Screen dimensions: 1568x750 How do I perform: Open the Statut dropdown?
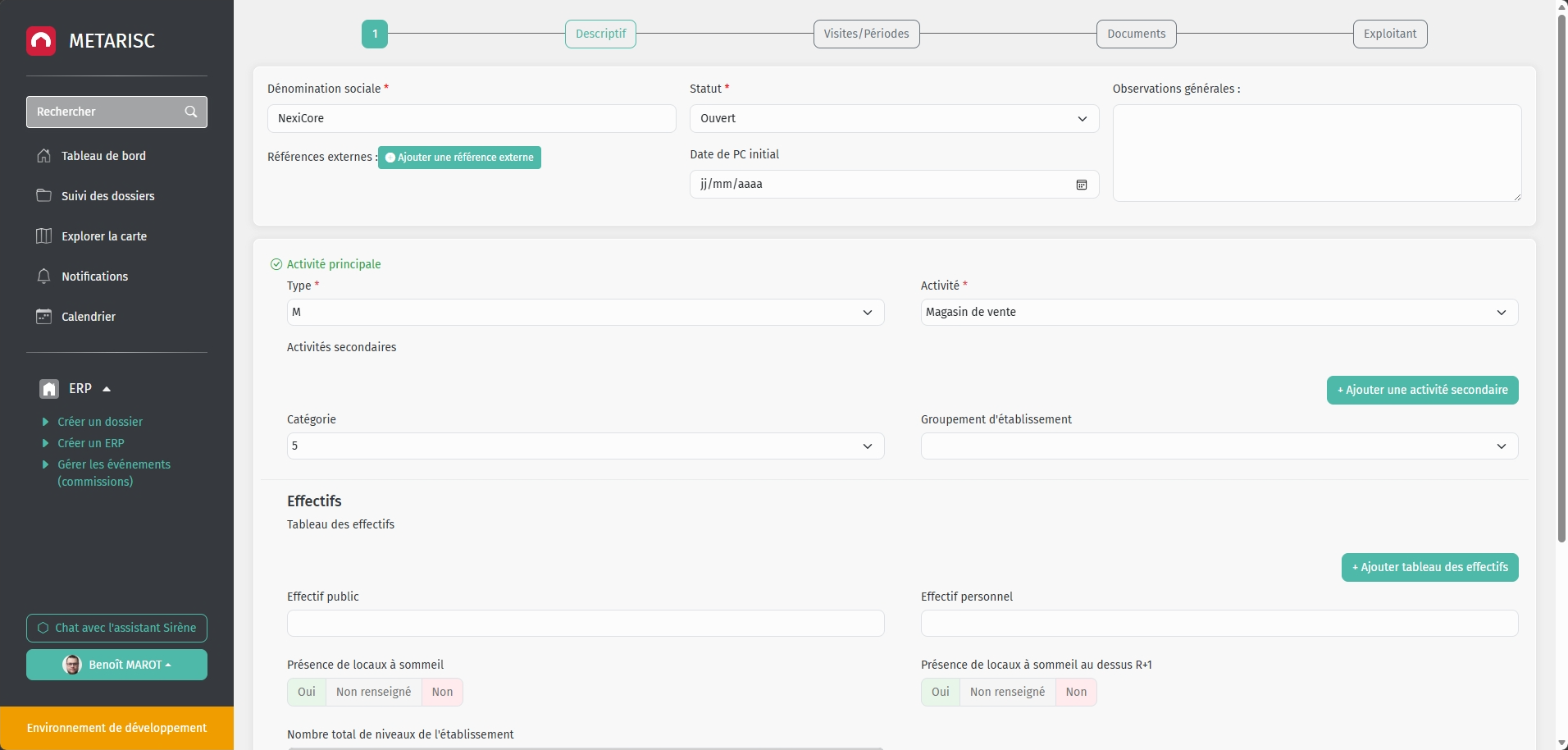[895, 119]
